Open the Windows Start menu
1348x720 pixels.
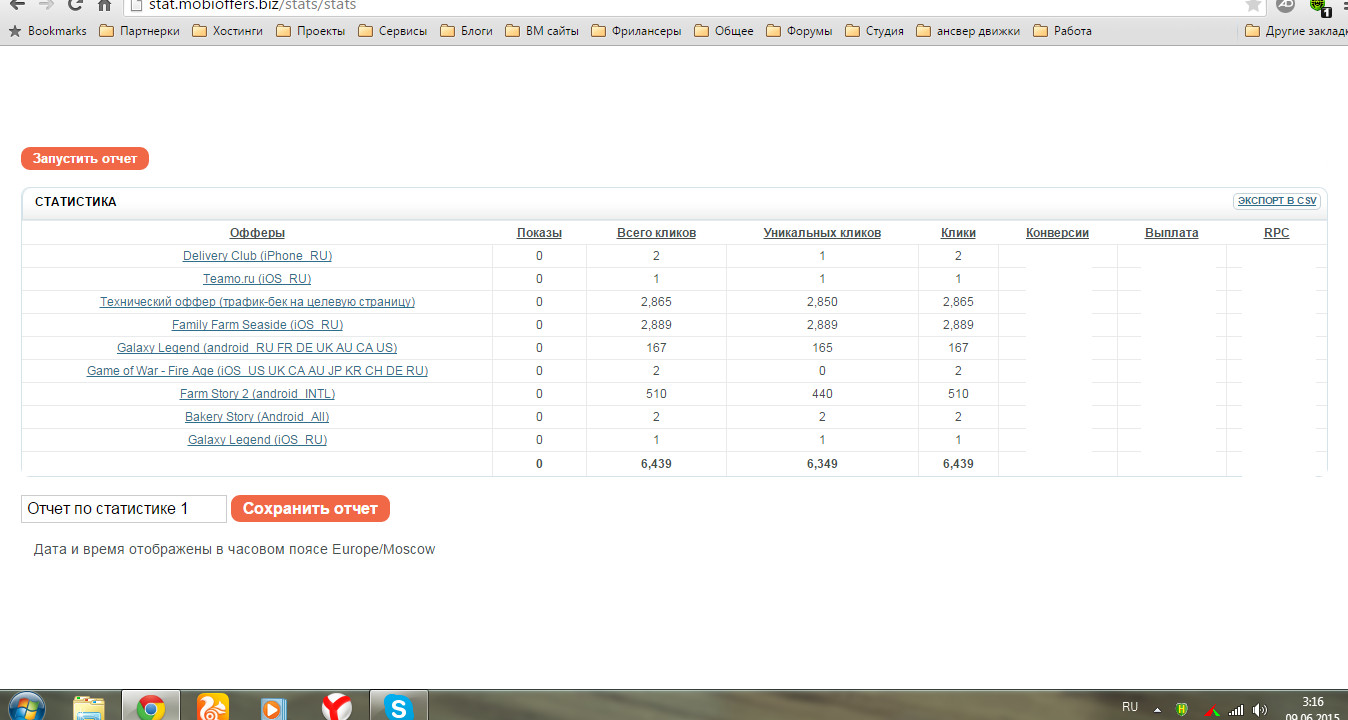click(26, 707)
